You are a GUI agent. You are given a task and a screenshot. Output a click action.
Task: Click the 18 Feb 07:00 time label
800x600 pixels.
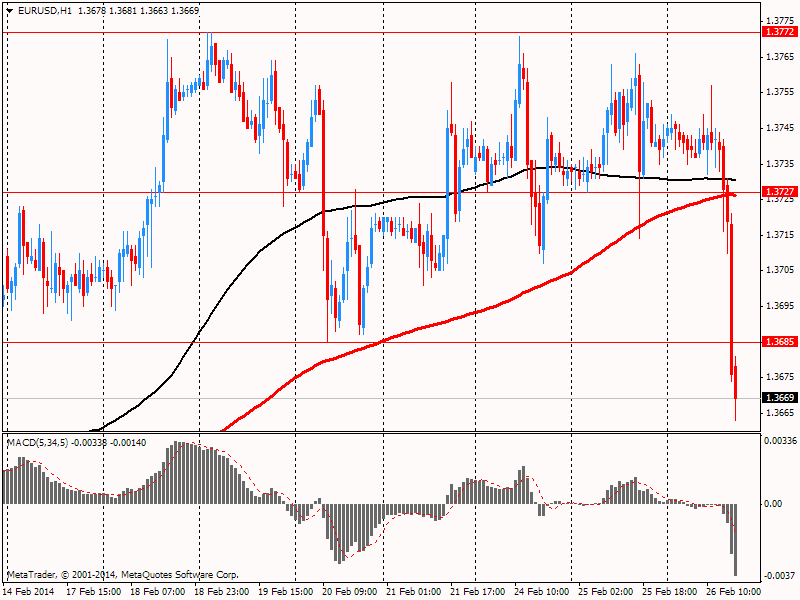coord(158,592)
